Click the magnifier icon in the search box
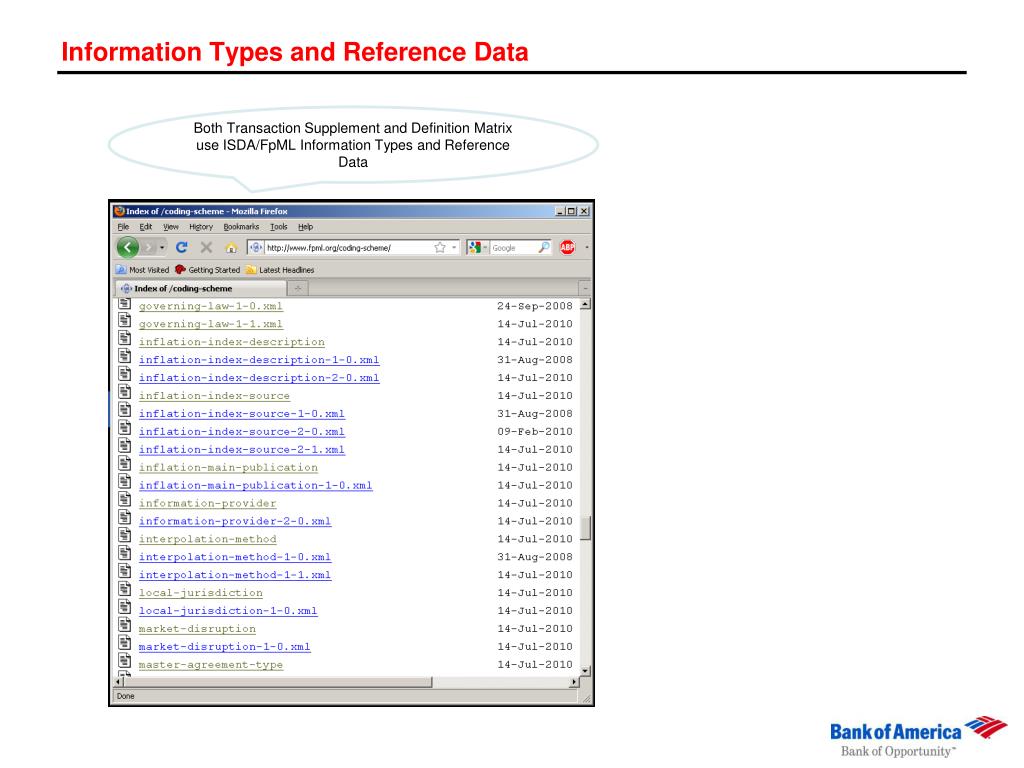The height and width of the screenshot is (768, 1024). [543, 248]
